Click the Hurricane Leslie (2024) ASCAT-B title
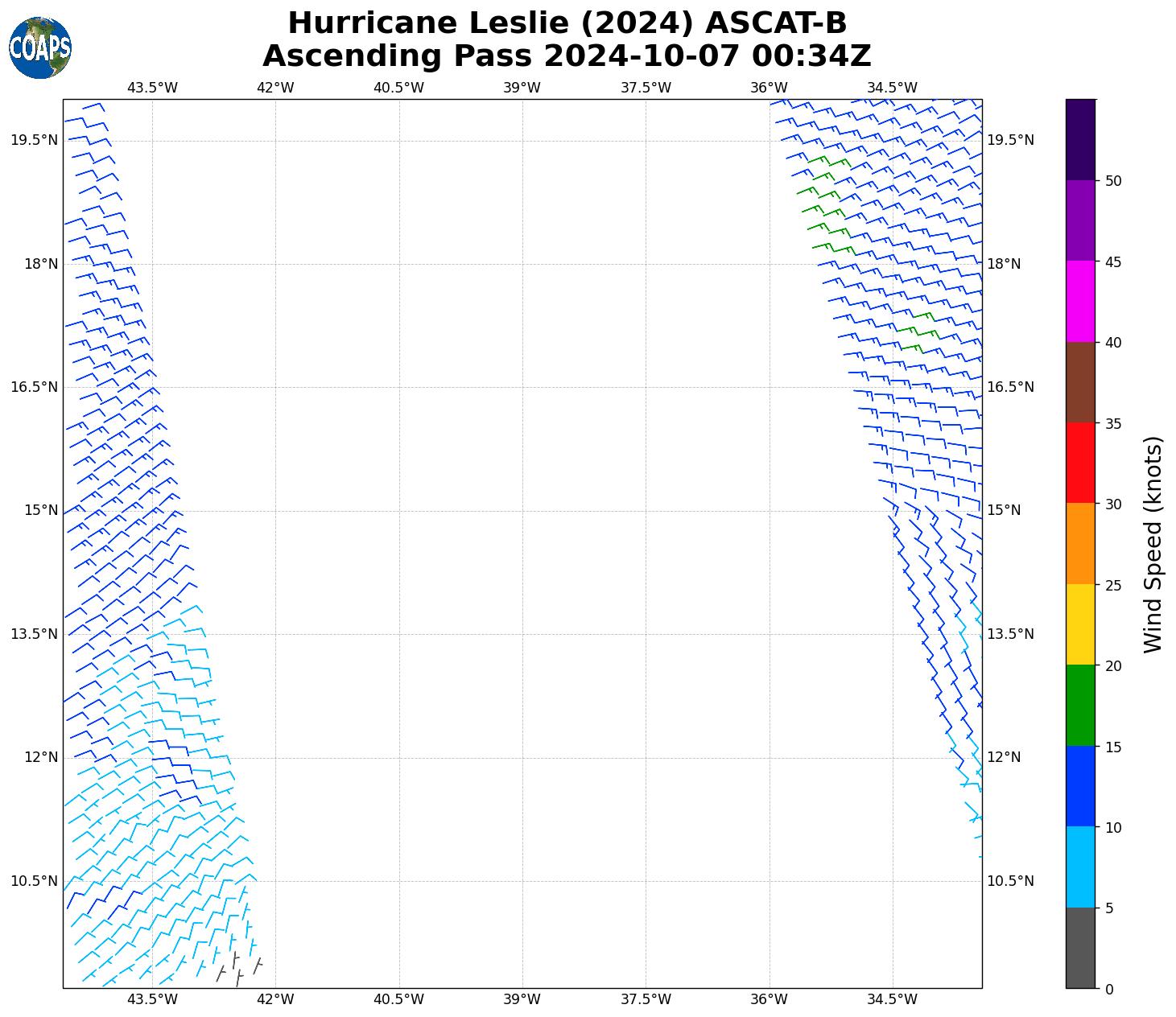Image resolution: width=1176 pixels, height=1017 pixels. point(567,23)
